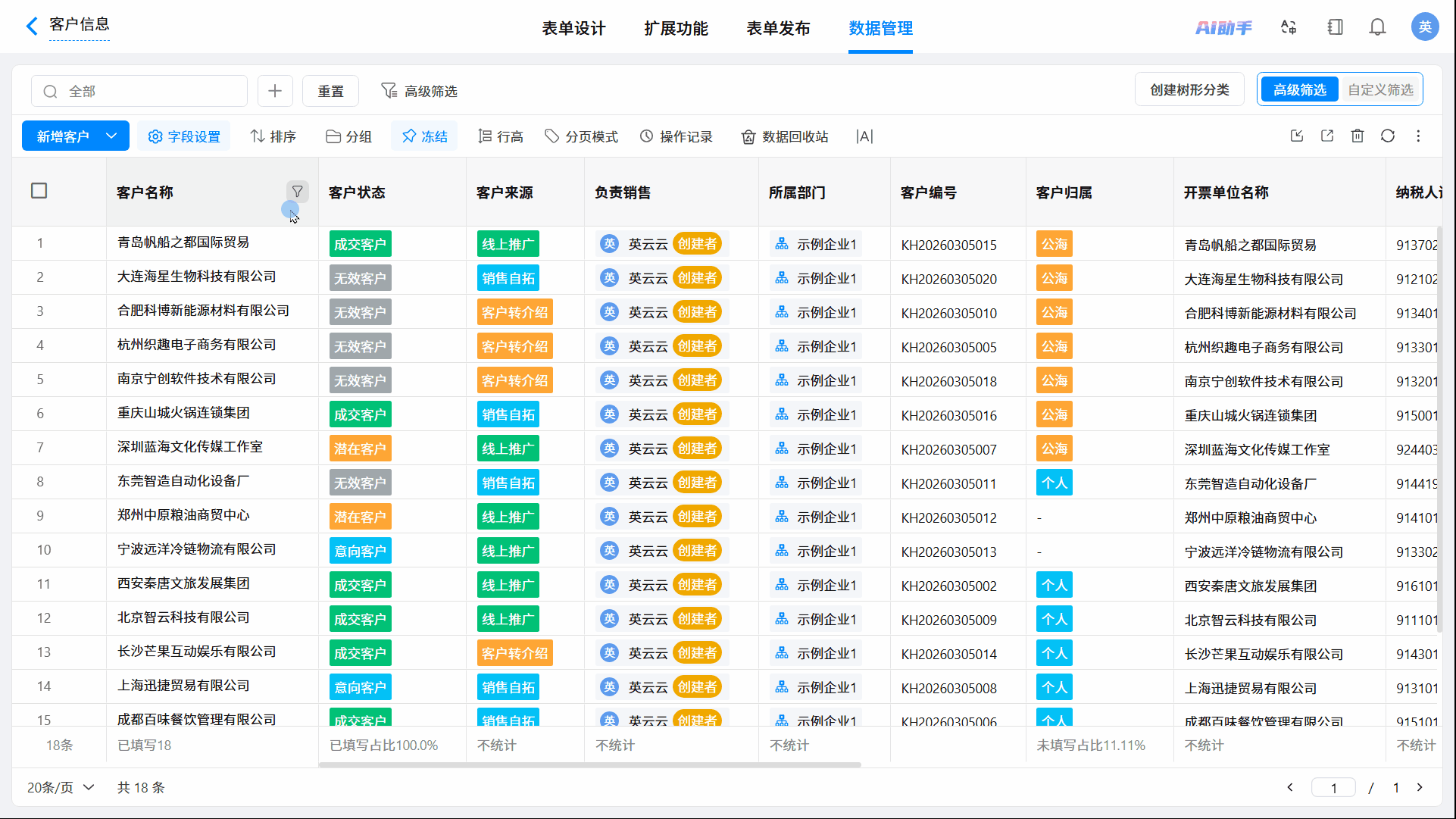Viewport: 1456px width, 819px height.
Task: Open 字段设置 field settings
Action: click(185, 136)
